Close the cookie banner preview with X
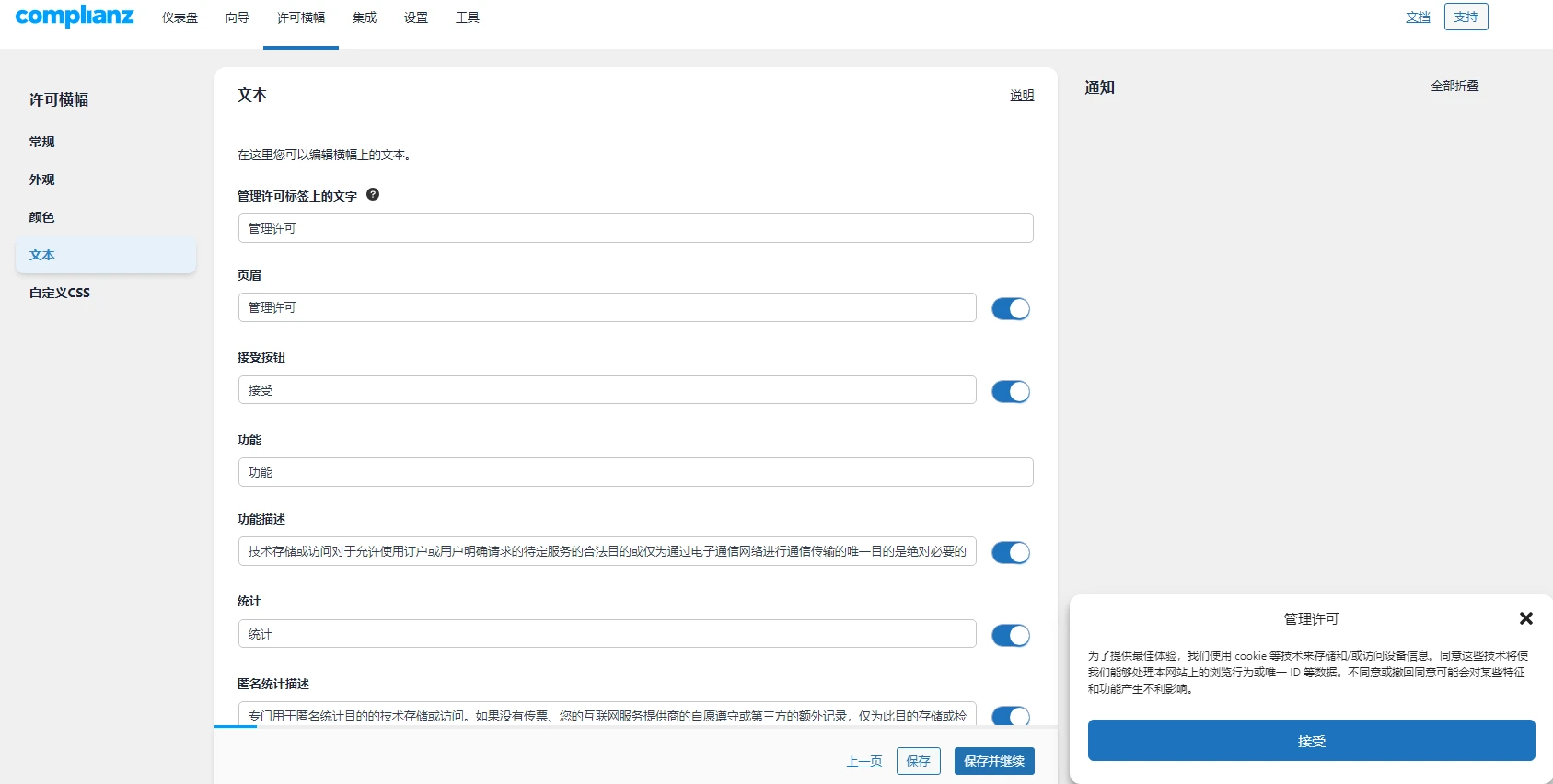This screenshot has height=784, width=1553. click(1525, 618)
